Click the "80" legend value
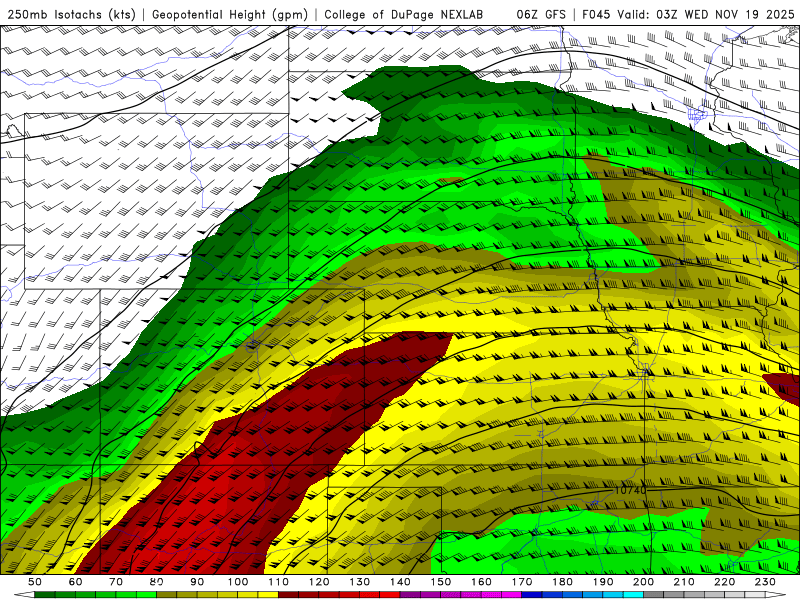 coord(157,582)
